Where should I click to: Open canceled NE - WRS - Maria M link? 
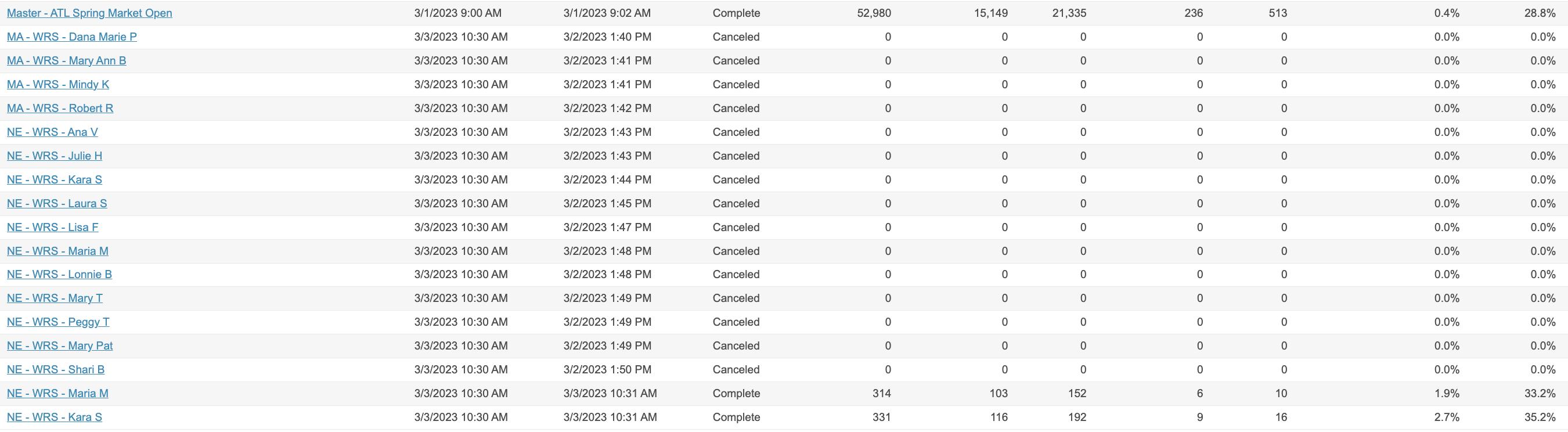(x=57, y=250)
